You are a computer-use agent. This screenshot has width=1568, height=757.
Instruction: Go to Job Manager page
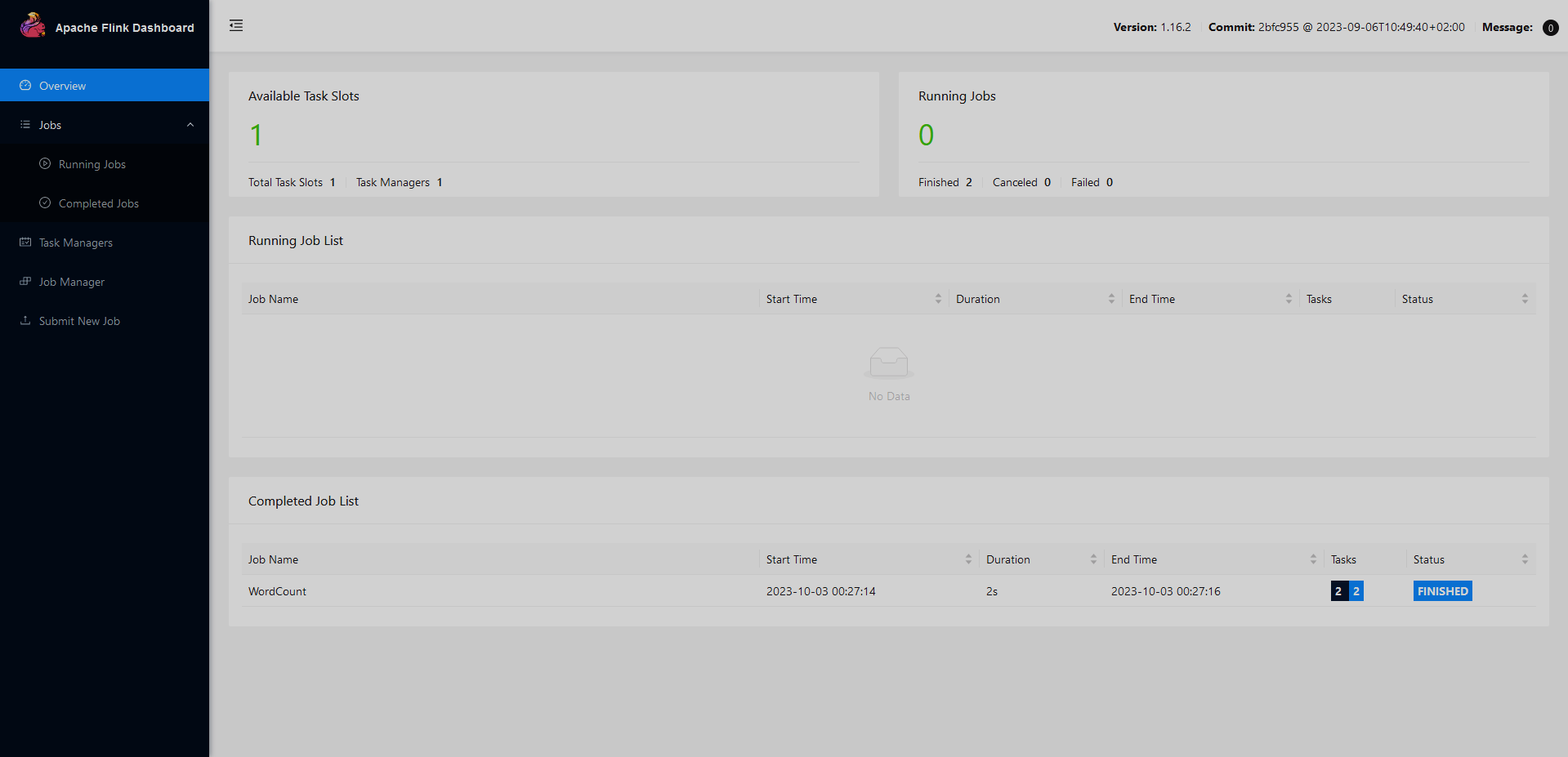[105, 282]
